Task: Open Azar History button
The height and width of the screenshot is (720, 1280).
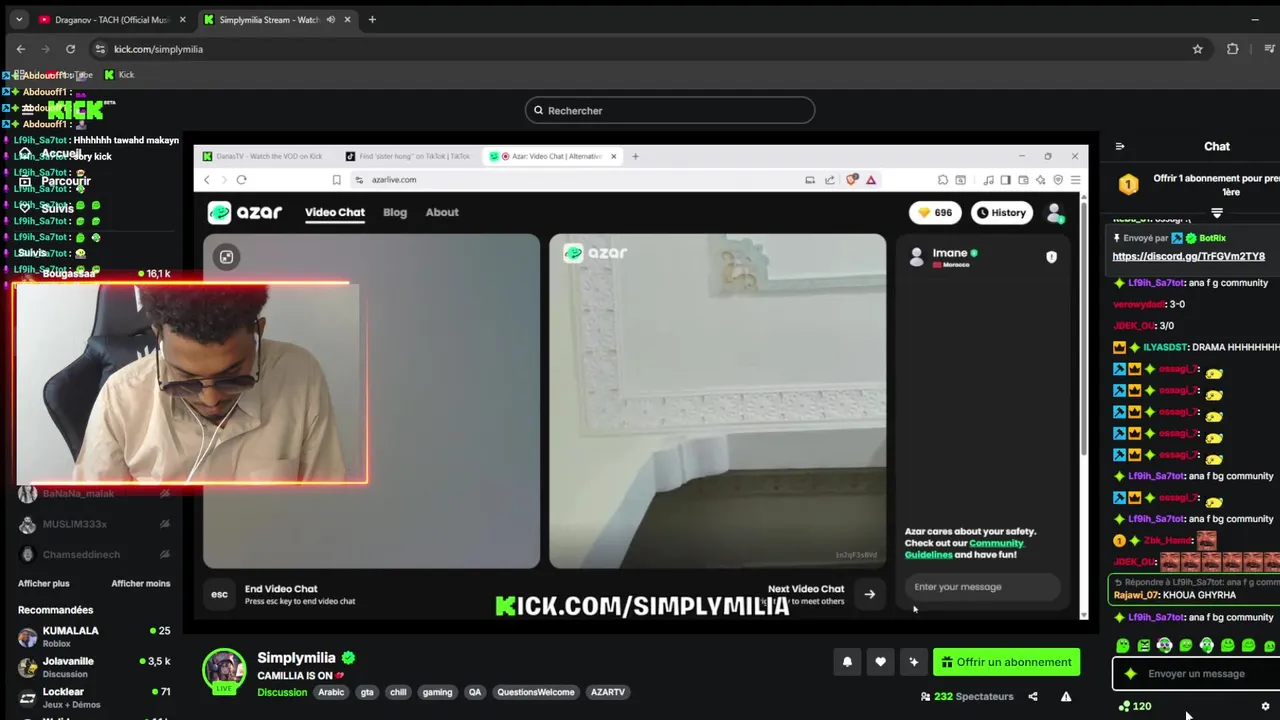Action: 1002,212
